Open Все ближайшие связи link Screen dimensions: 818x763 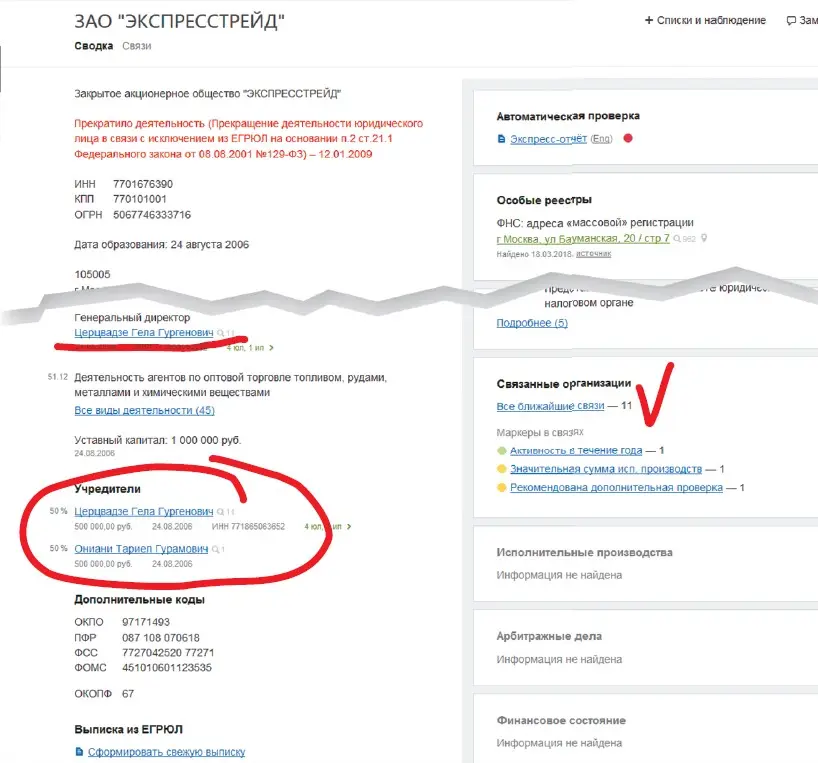click(x=551, y=407)
